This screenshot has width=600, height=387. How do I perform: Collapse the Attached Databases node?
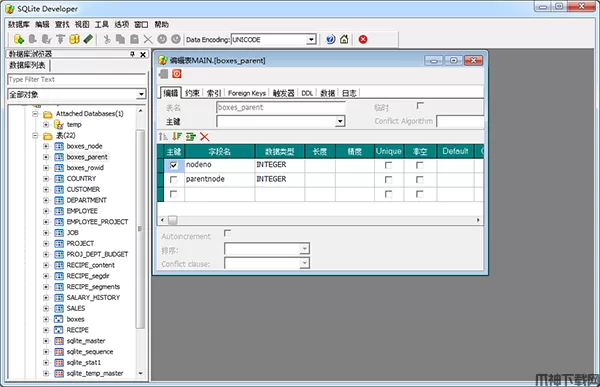tap(35, 114)
